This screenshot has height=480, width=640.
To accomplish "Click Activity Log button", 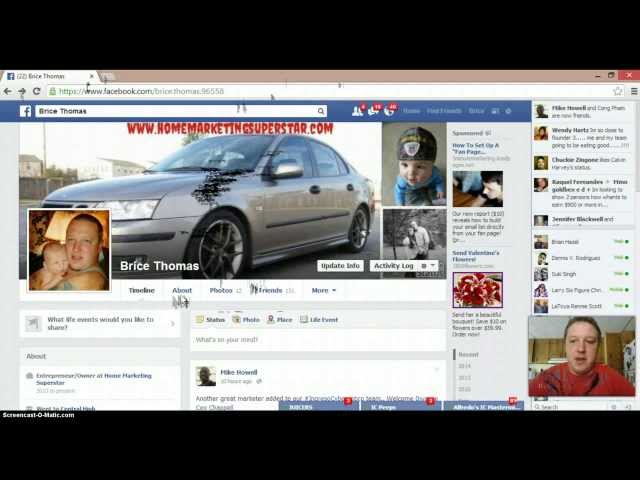I will point(393,266).
